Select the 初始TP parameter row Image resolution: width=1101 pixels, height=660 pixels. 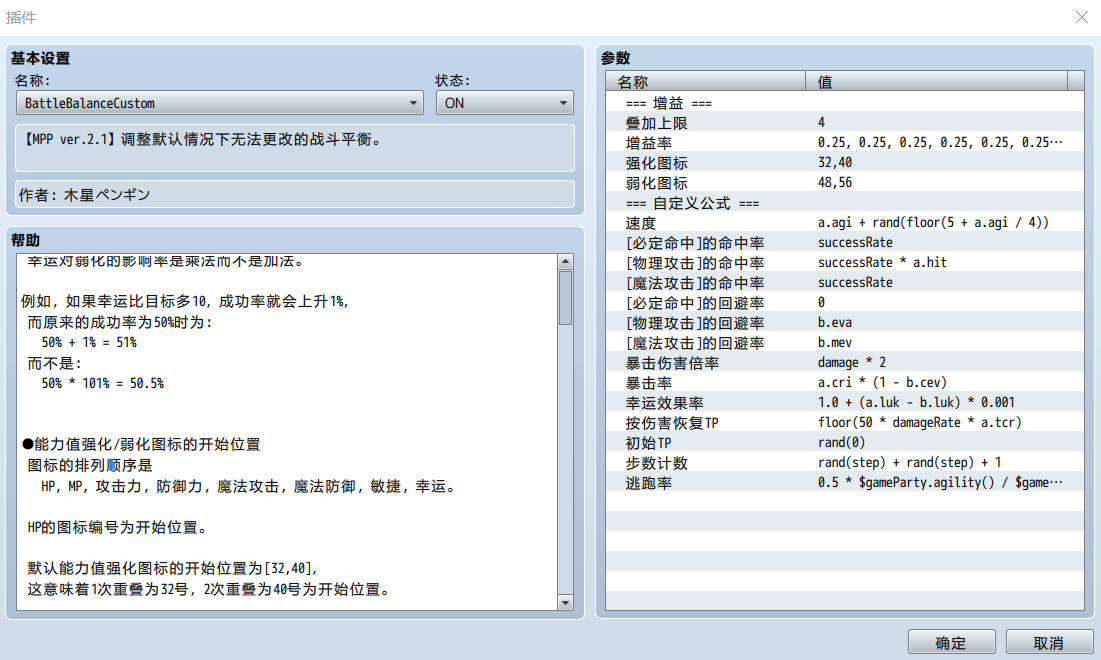point(845,442)
